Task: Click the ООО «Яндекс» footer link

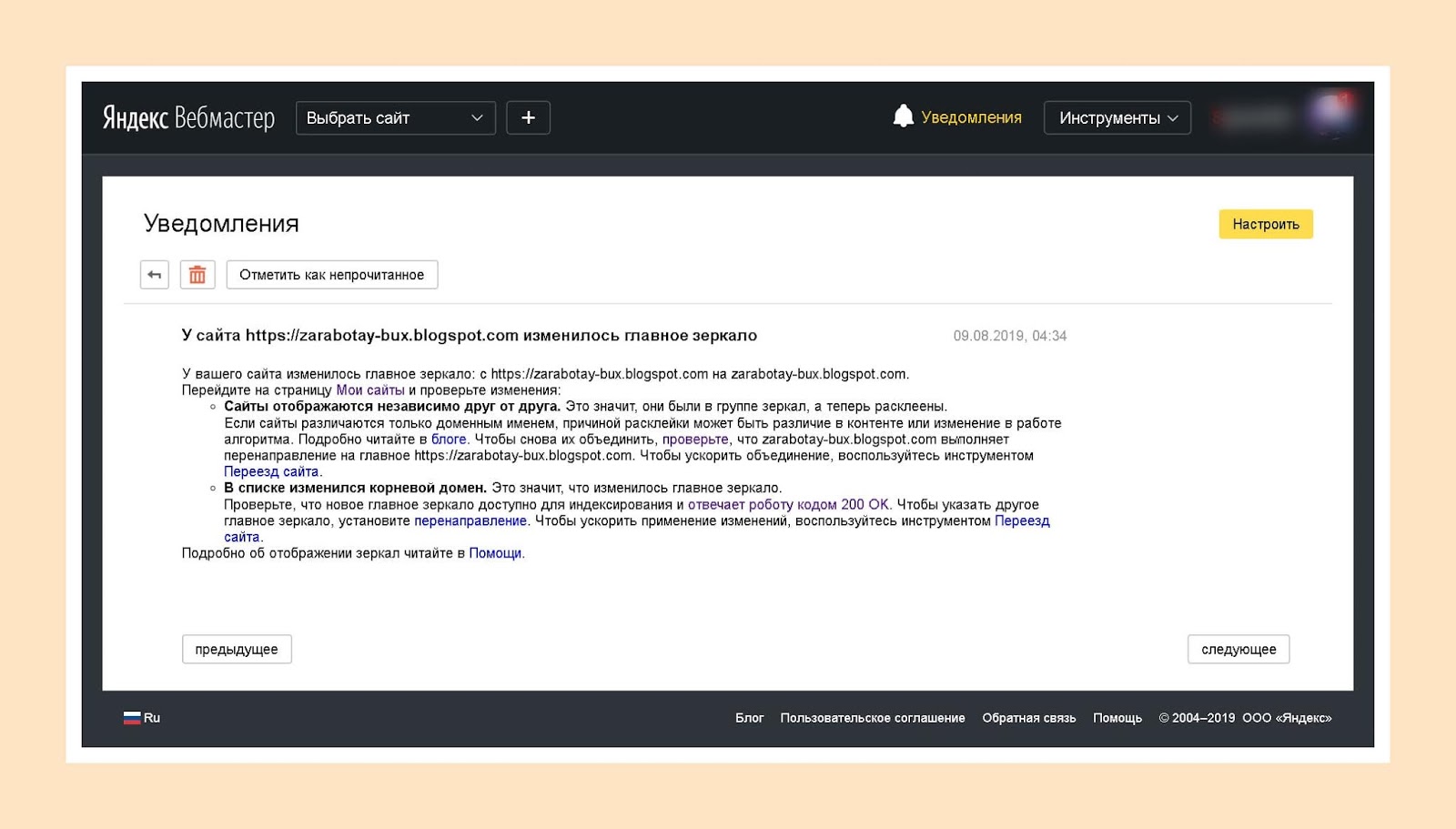Action: click(1287, 718)
